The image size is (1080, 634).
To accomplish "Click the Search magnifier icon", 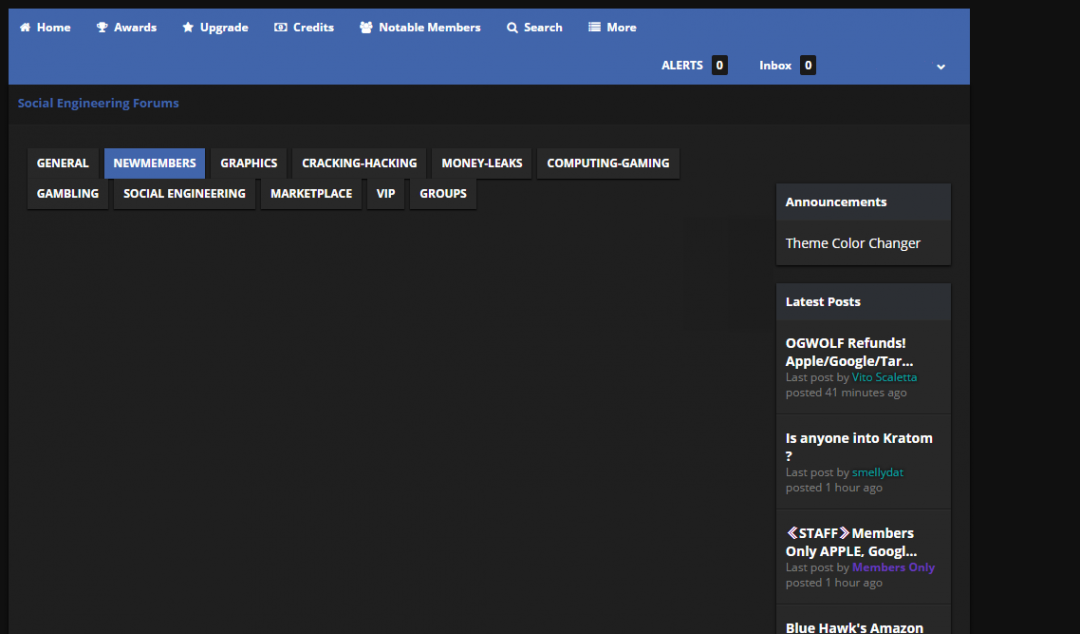I will (x=512, y=28).
